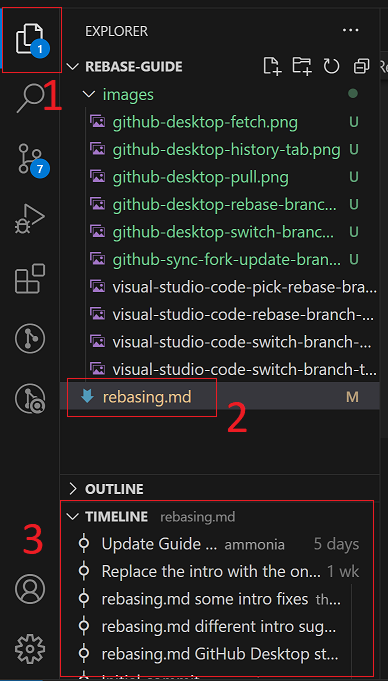Click the '5 days' timestamp in timeline

336,544
